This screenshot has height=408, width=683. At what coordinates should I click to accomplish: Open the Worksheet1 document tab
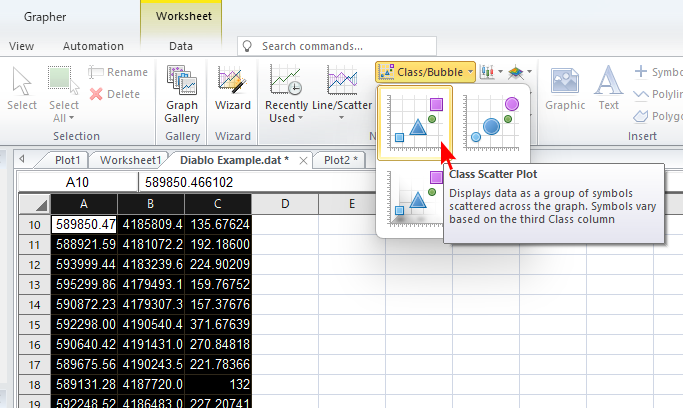(x=130, y=159)
